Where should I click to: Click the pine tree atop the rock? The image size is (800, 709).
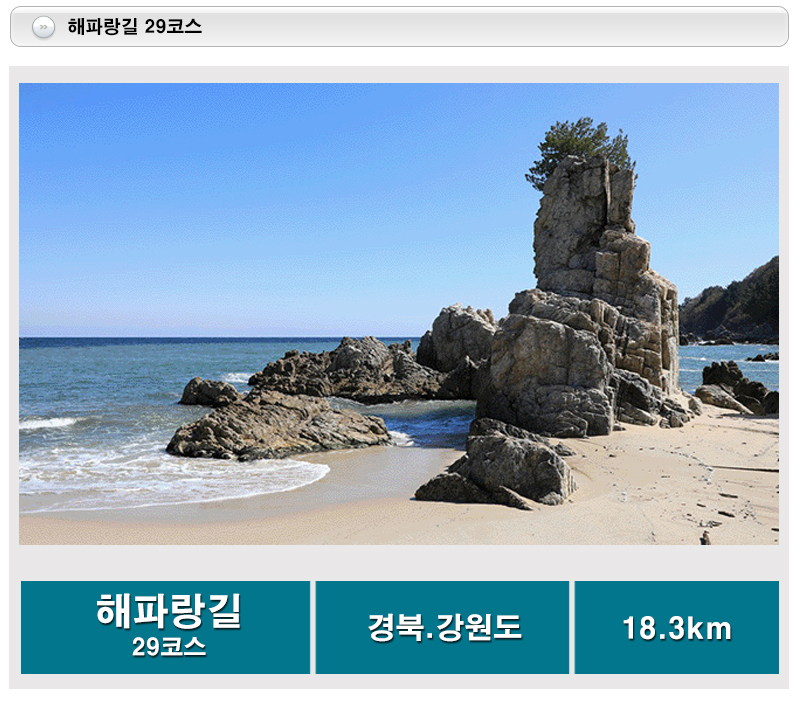[x=582, y=148]
